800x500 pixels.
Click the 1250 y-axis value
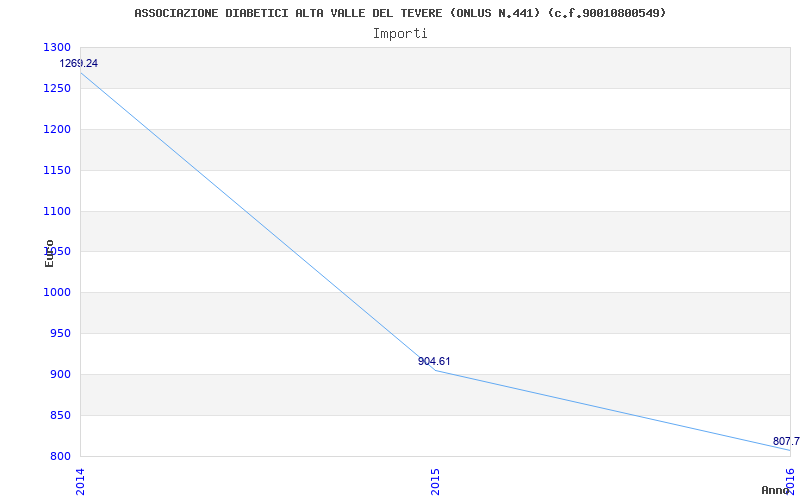(x=57, y=89)
